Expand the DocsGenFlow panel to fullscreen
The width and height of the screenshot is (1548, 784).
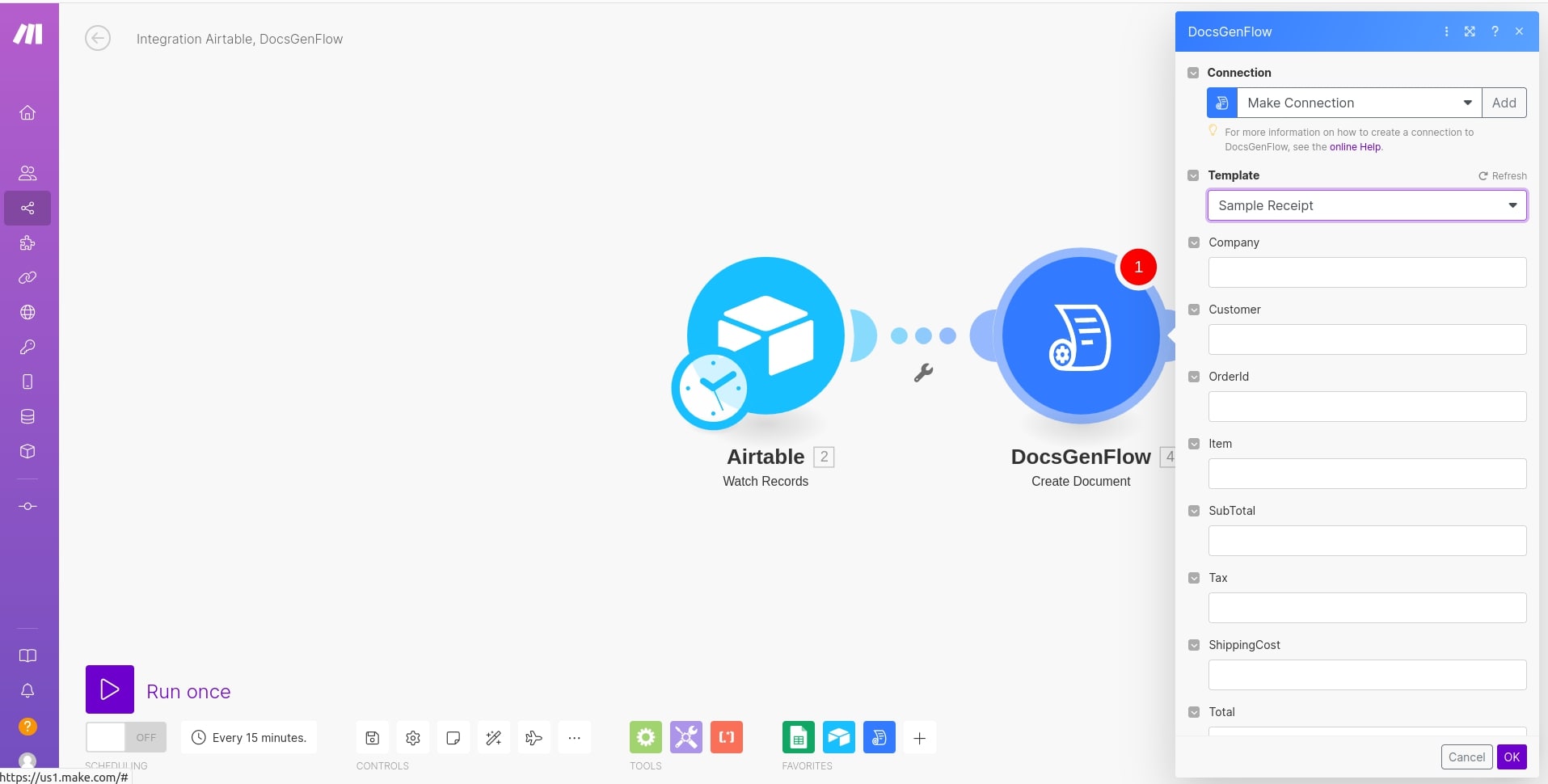point(1470,32)
